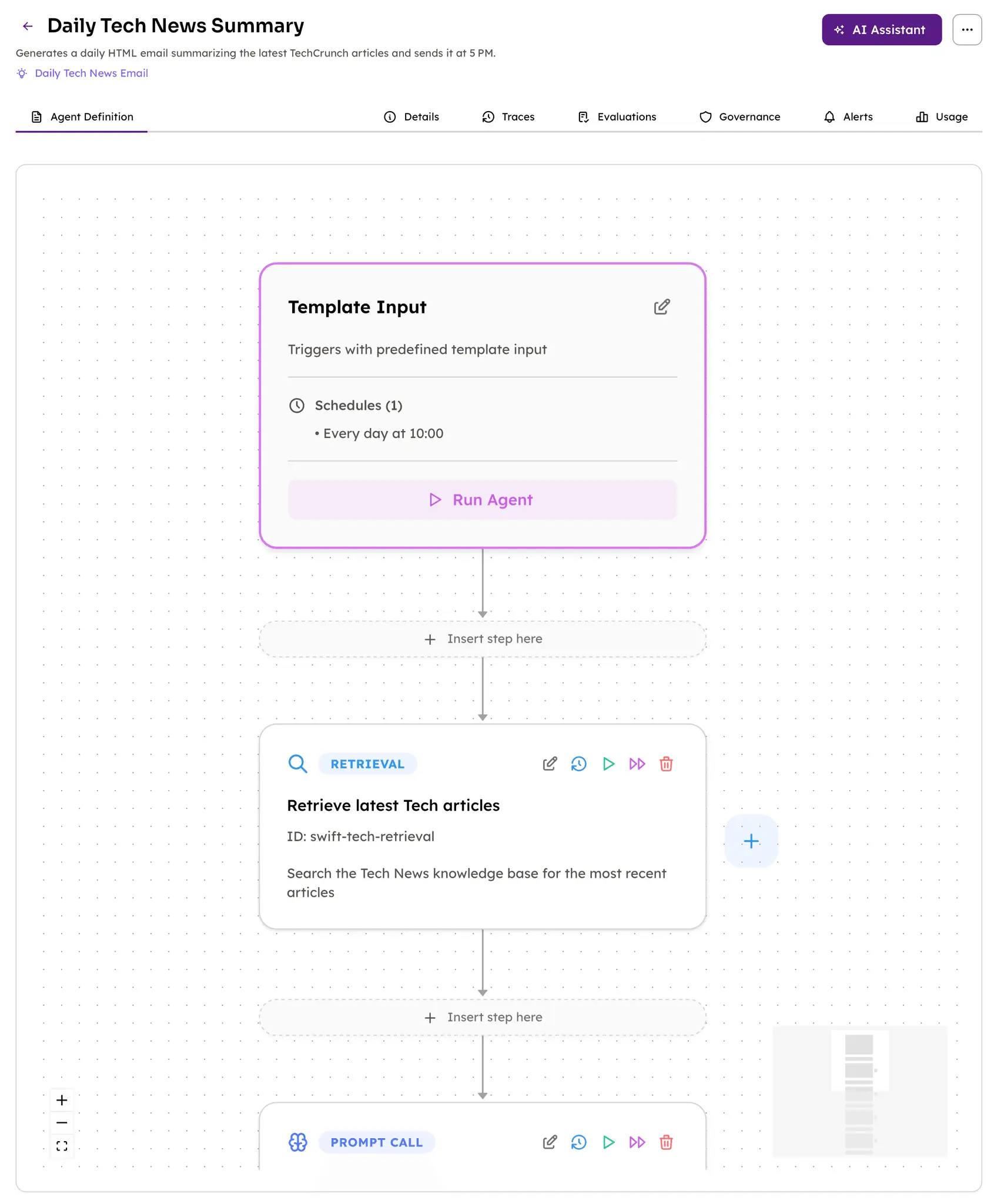Click the Run Agent button
Image resolution: width=1004 pixels, height=1204 pixels.
(482, 500)
